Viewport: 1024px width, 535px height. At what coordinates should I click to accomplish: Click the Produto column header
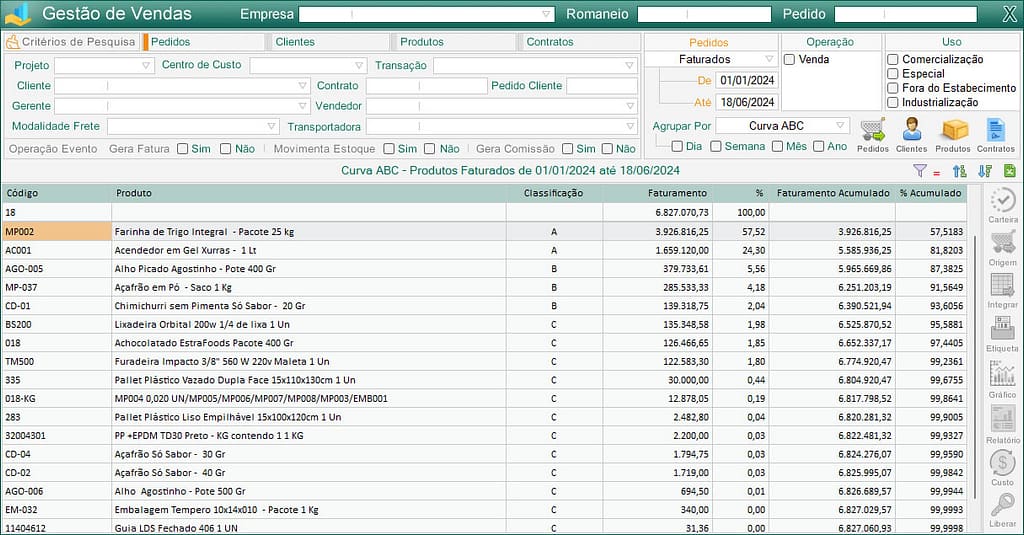308,193
